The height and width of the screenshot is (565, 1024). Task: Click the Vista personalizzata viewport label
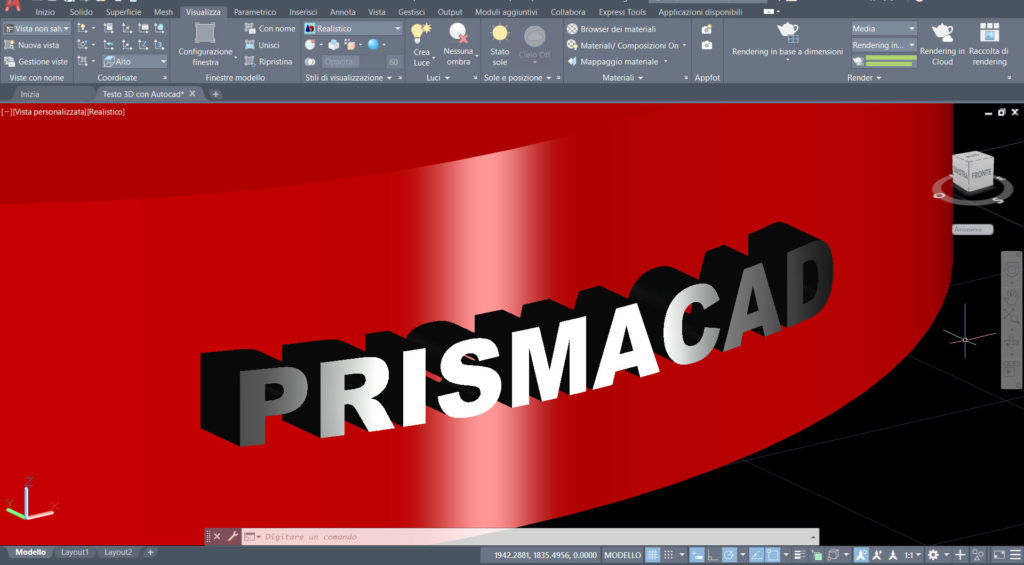[50, 112]
